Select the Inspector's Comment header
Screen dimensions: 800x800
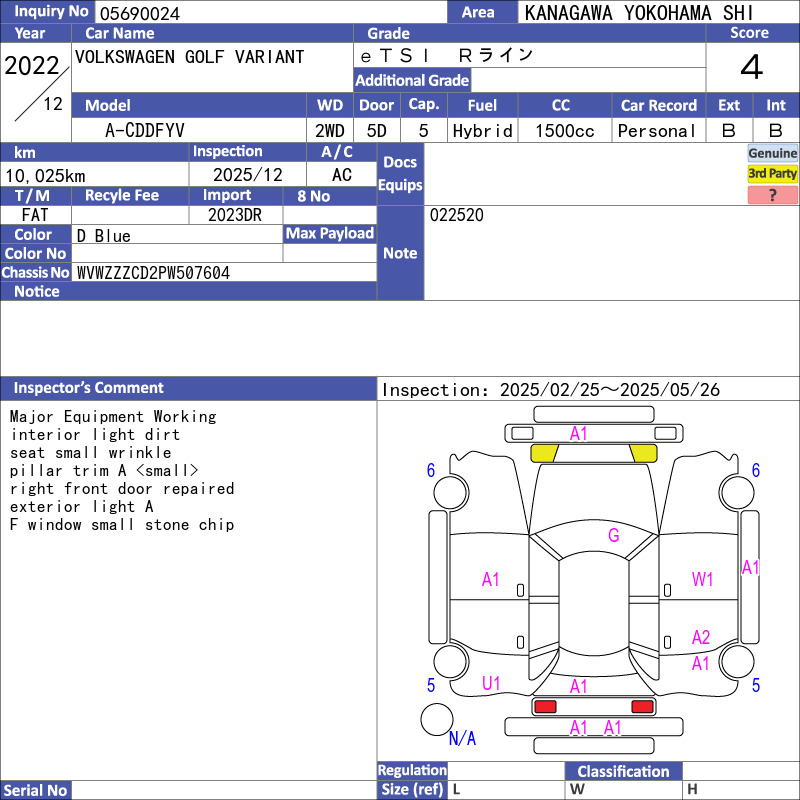point(89,388)
